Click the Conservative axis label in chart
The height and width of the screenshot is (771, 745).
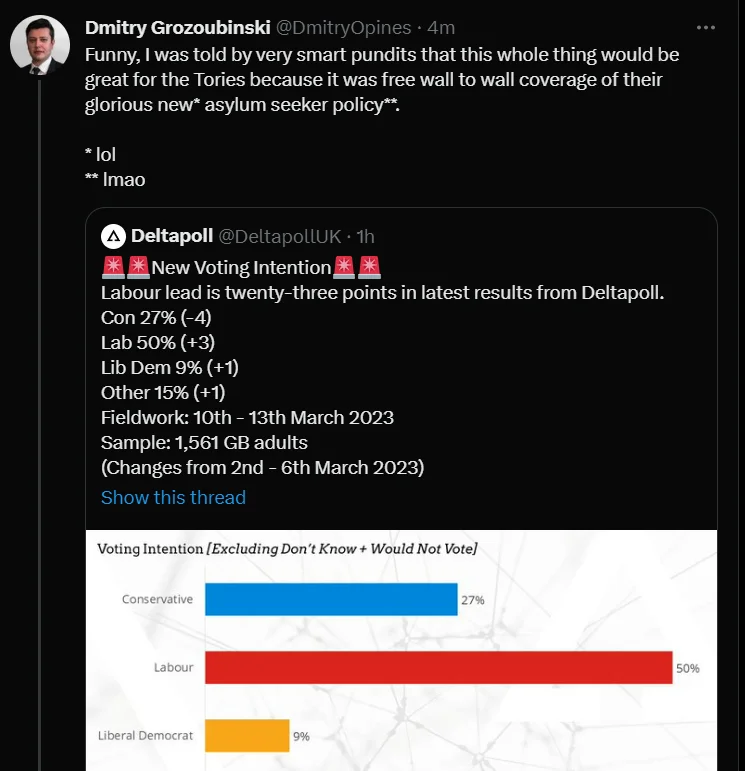pyautogui.click(x=157, y=599)
